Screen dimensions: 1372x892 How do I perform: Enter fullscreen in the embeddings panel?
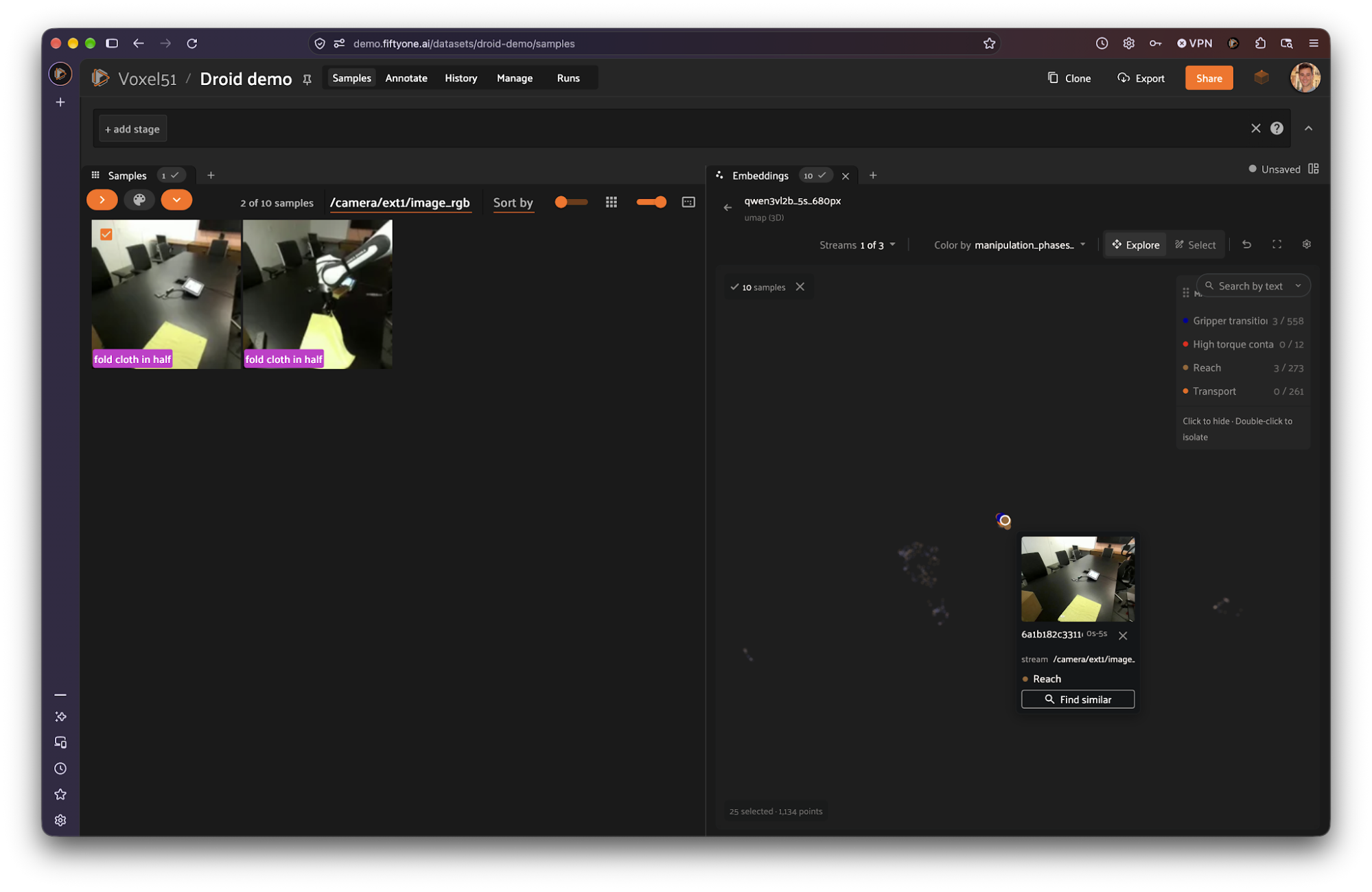1277,244
